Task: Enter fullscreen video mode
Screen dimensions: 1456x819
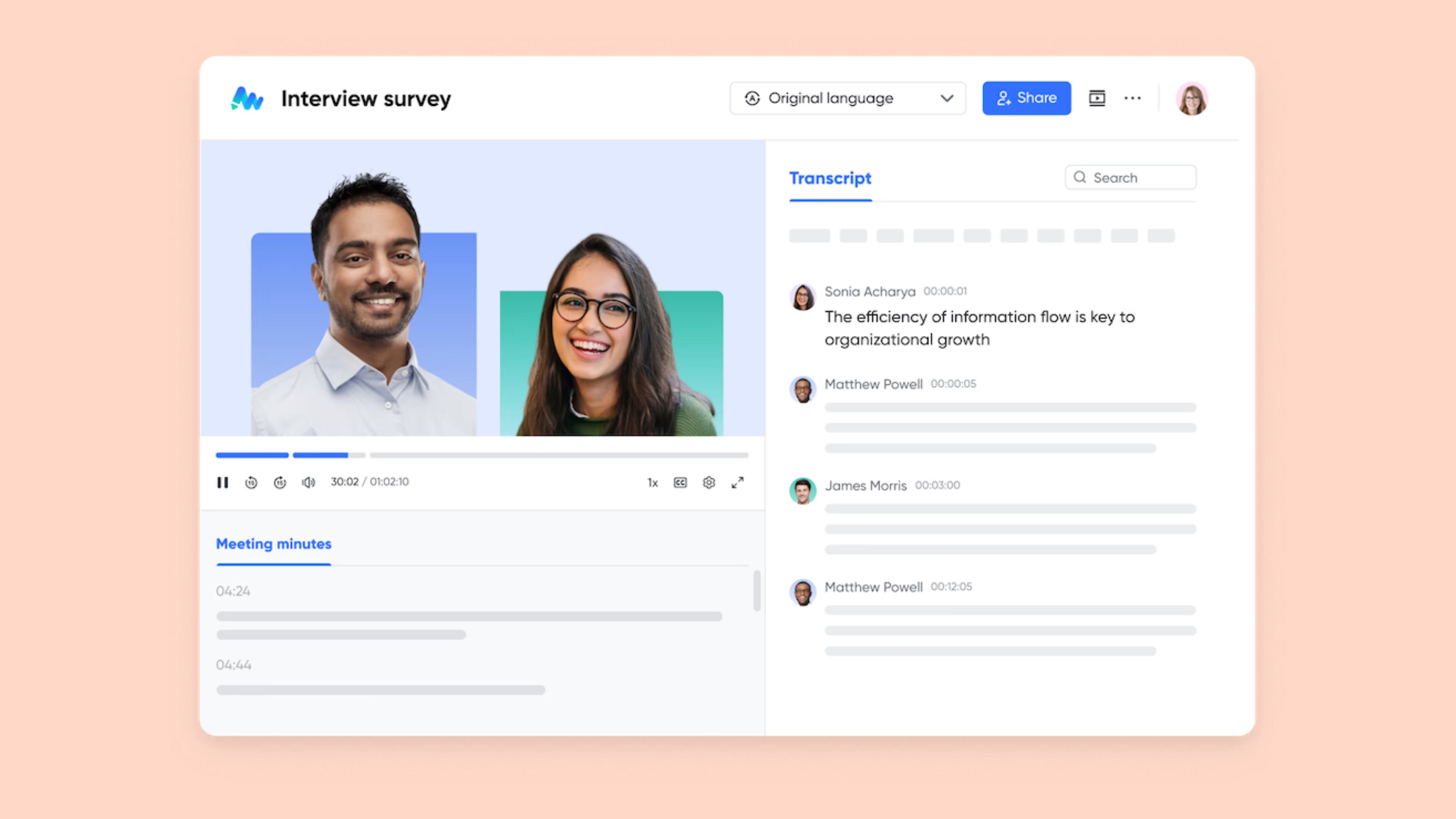Action: (x=737, y=482)
